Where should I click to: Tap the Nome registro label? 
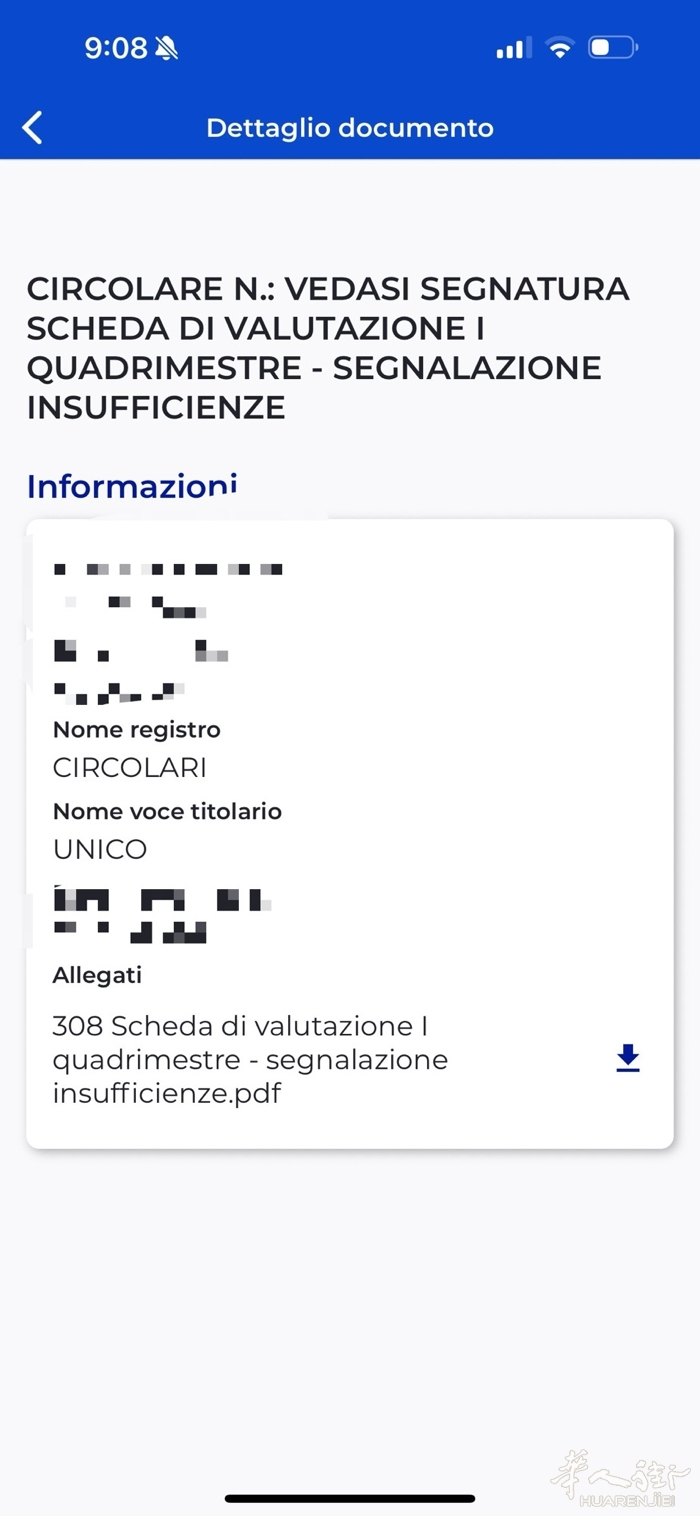click(x=136, y=730)
